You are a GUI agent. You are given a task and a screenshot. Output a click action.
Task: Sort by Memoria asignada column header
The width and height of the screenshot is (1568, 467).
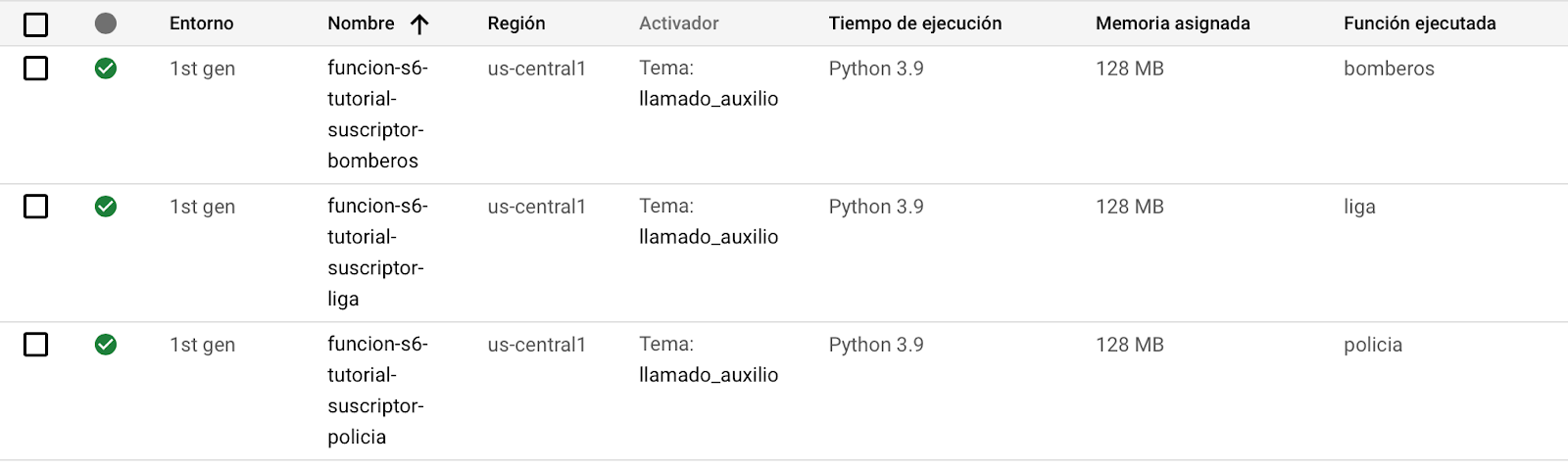1172,23
